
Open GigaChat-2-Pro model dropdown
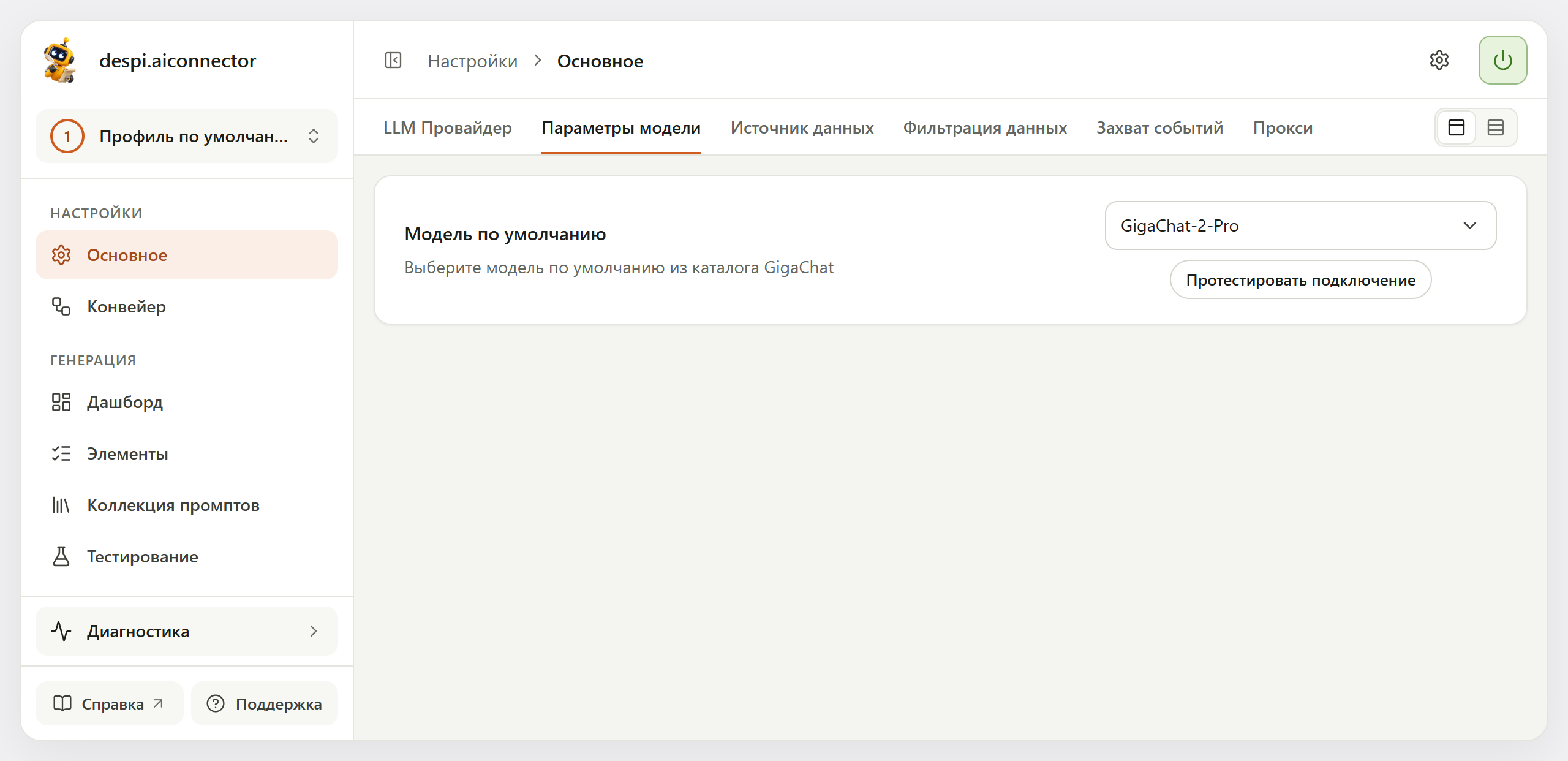[1300, 225]
